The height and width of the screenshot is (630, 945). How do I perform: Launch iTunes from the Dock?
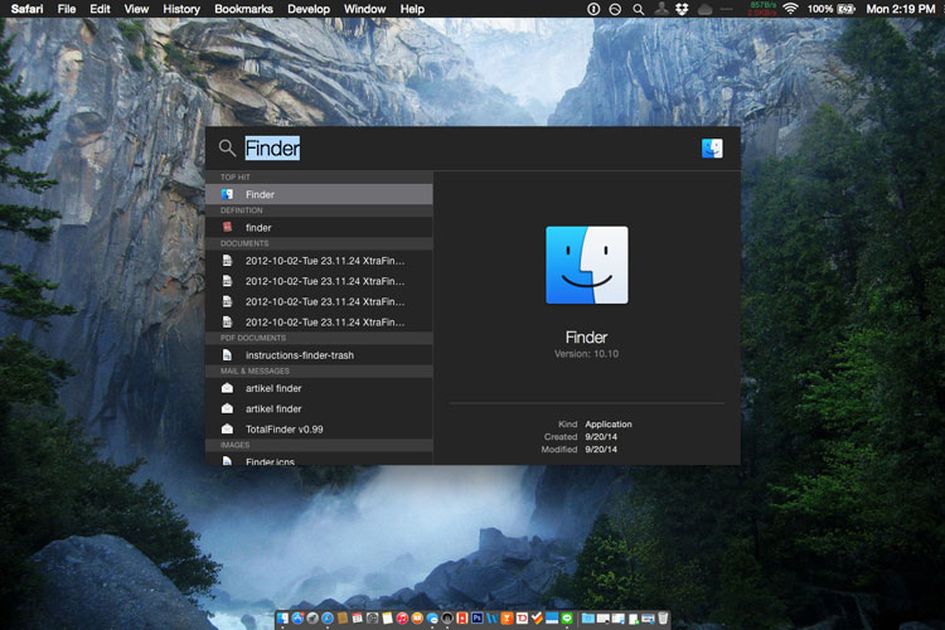[403, 618]
